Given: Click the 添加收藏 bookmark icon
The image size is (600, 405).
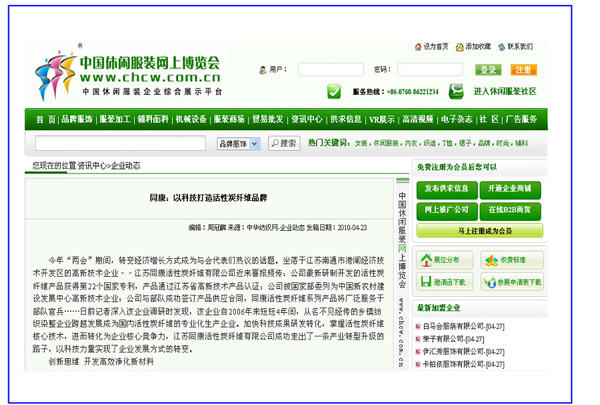Looking at the screenshot, I should 459,47.
